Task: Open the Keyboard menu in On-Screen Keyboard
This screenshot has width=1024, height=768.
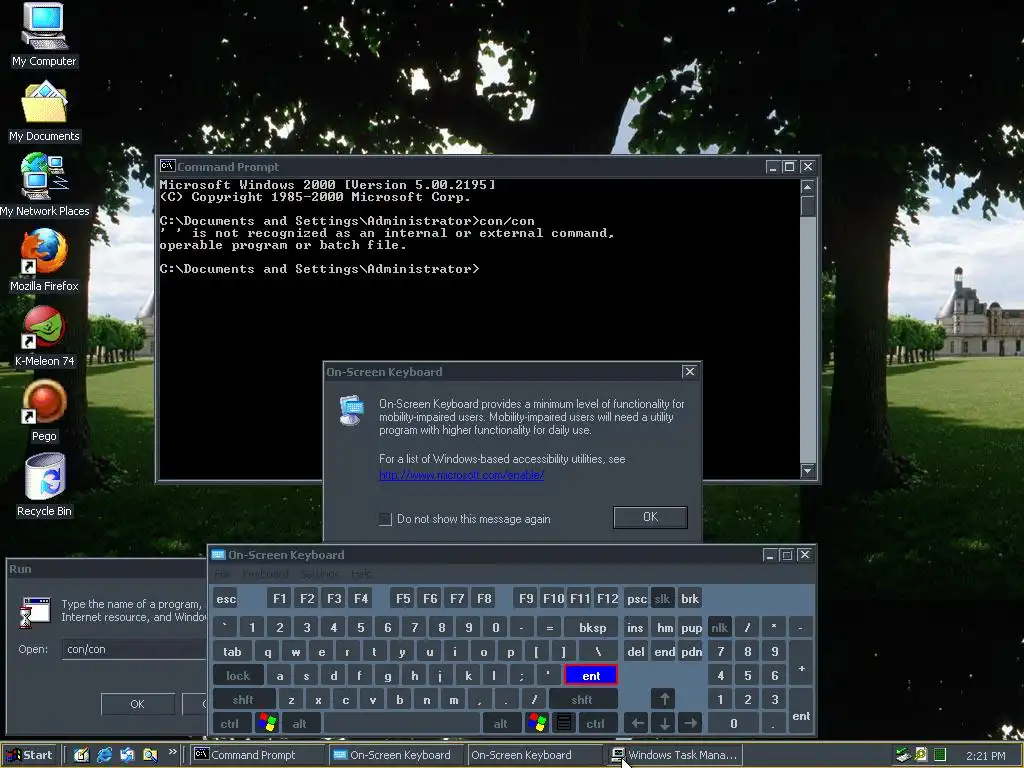Action: tap(265, 574)
